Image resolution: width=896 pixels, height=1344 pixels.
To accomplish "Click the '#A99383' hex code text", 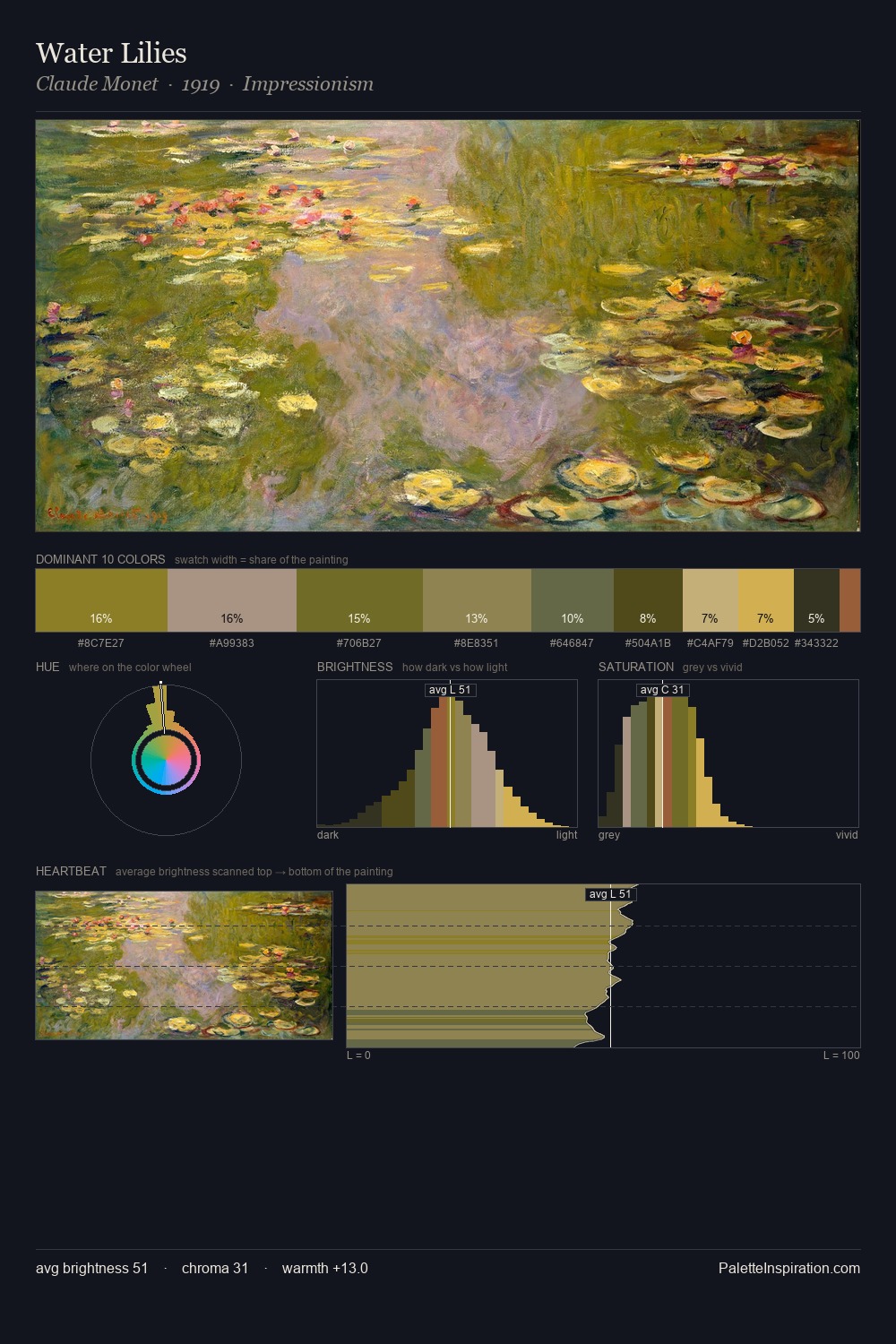I will click(x=232, y=643).
